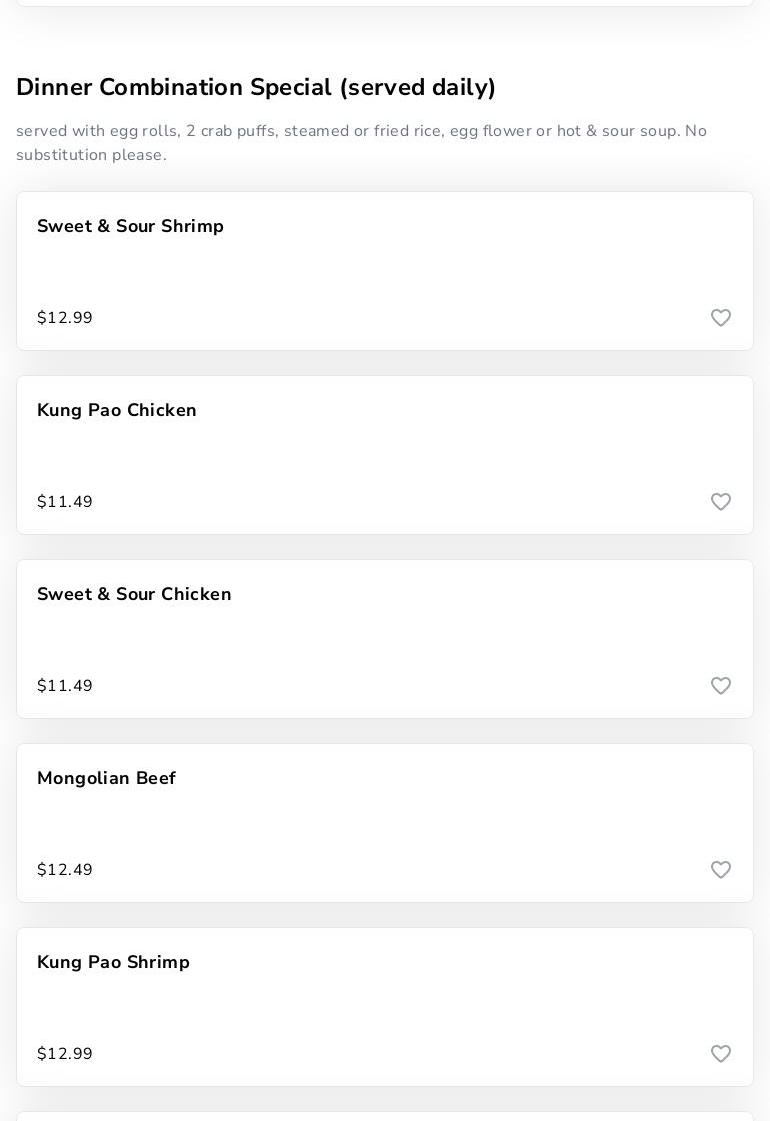Choose the Kung Pao Shrimp title

pyautogui.click(x=113, y=963)
